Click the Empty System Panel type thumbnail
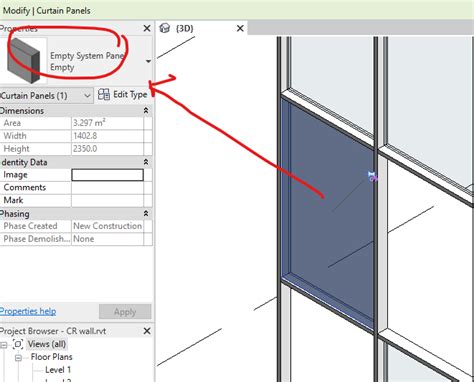The width and height of the screenshot is (474, 382). click(x=24, y=60)
